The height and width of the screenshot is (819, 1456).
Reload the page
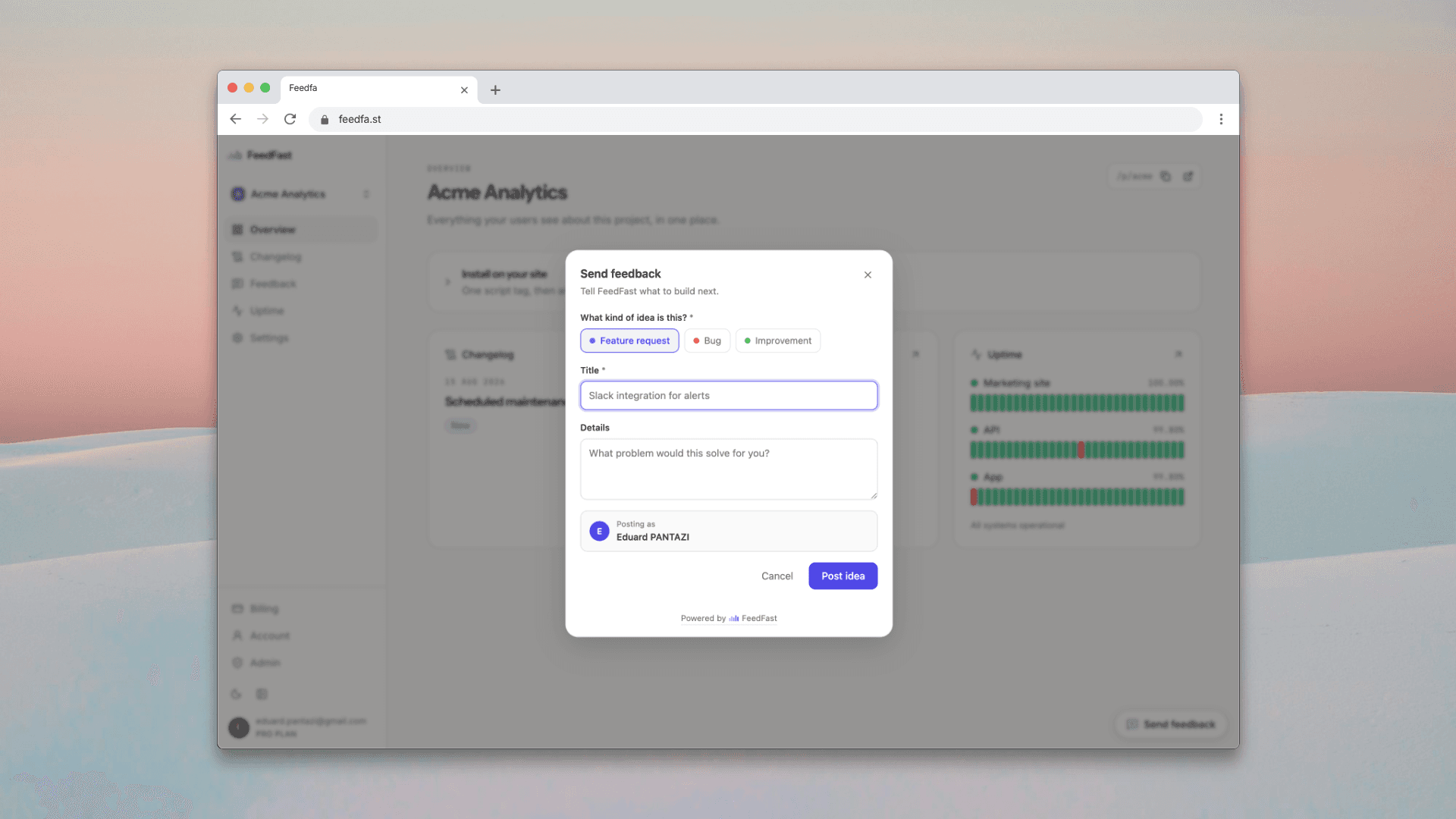click(290, 119)
